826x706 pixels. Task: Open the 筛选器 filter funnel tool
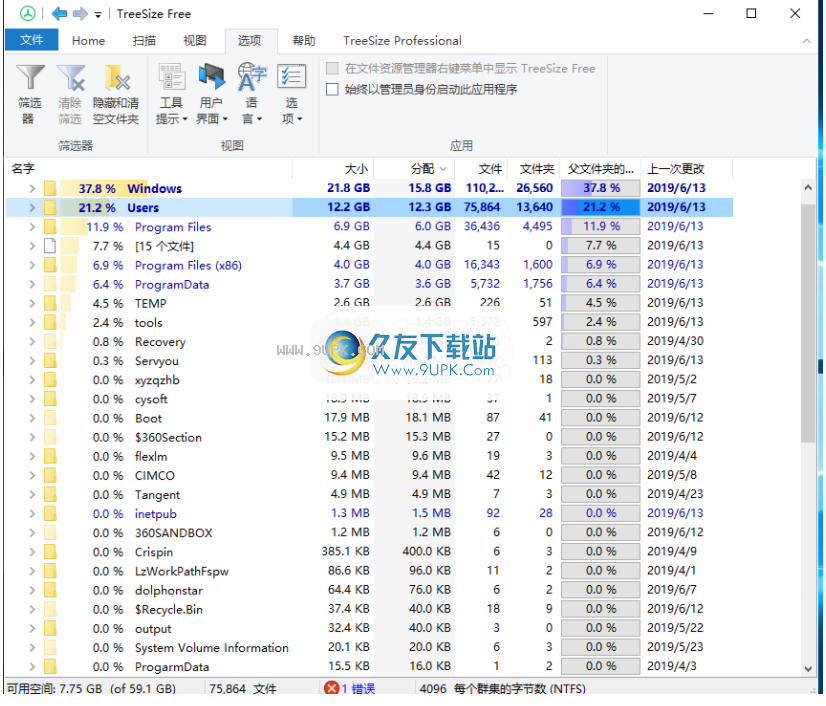pos(30,94)
